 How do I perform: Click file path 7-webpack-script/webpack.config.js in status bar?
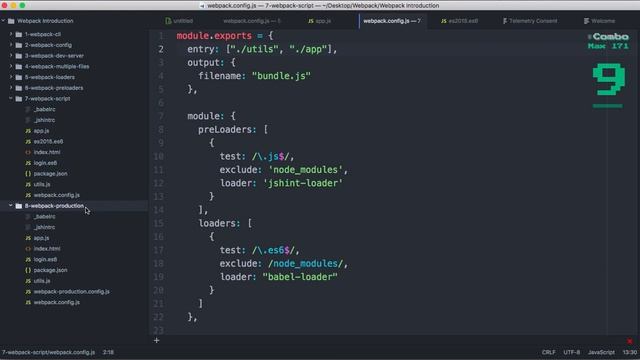(x=48, y=352)
